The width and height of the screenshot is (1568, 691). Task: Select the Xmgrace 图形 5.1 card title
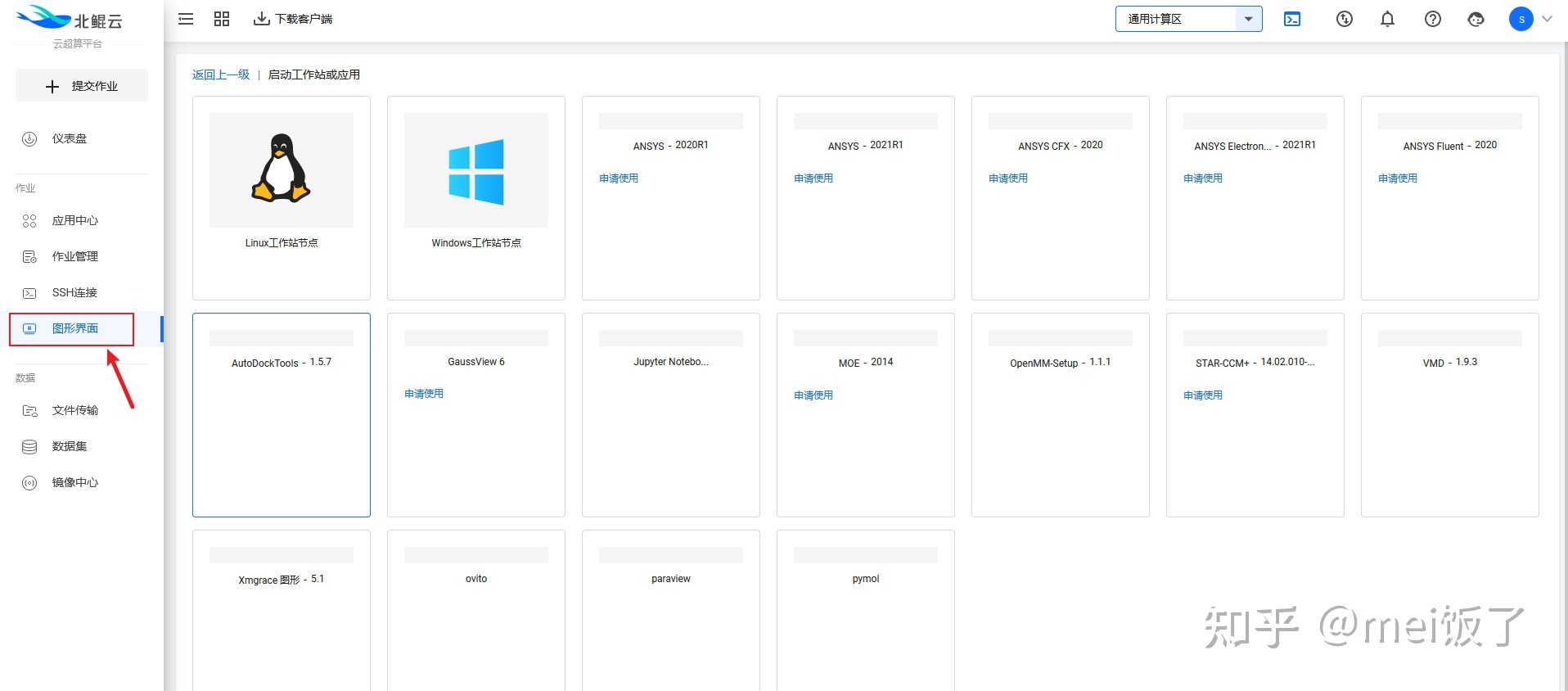pyautogui.click(x=282, y=580)
